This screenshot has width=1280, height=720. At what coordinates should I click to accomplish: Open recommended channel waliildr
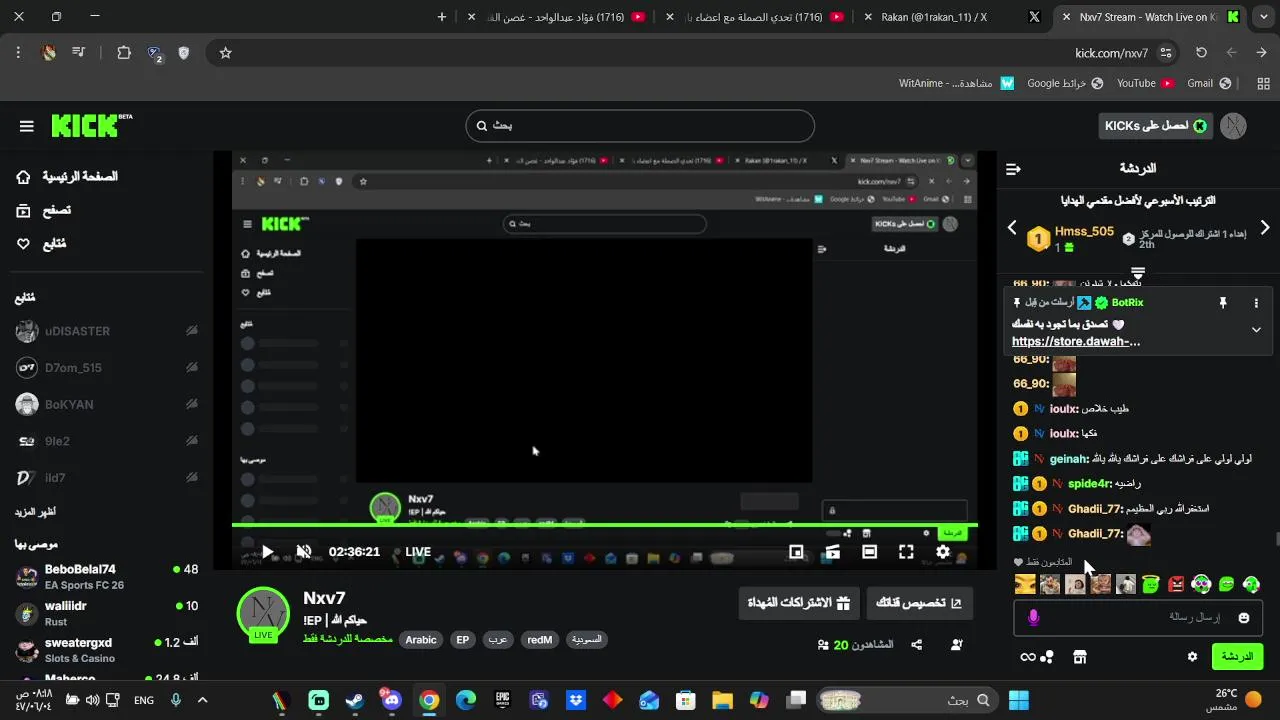click(x=106, y=614)
